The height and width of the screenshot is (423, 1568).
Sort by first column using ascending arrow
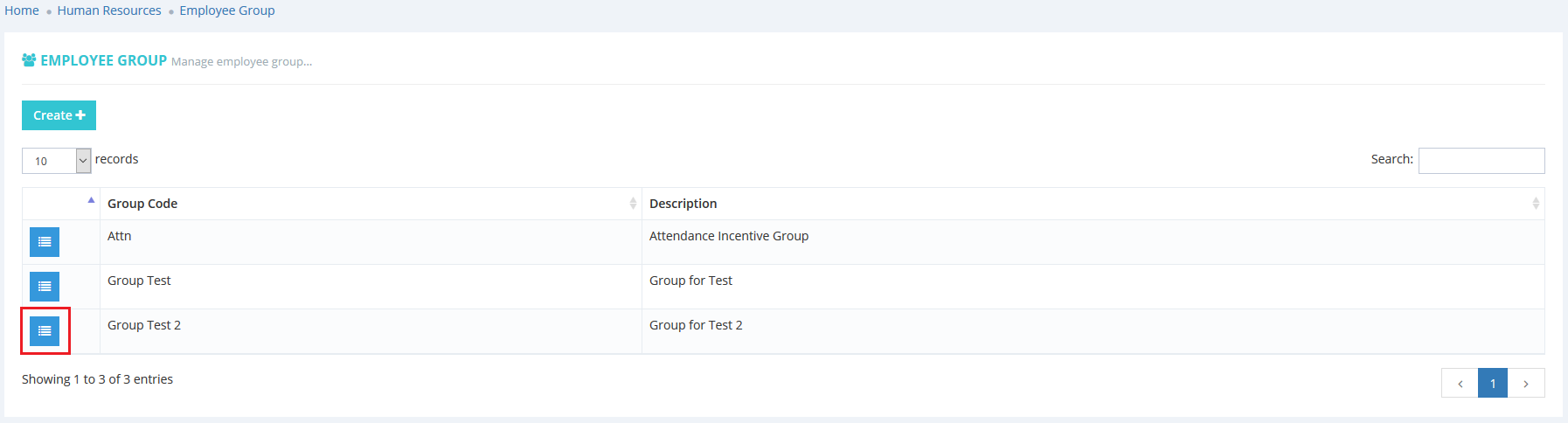(91, 201)
